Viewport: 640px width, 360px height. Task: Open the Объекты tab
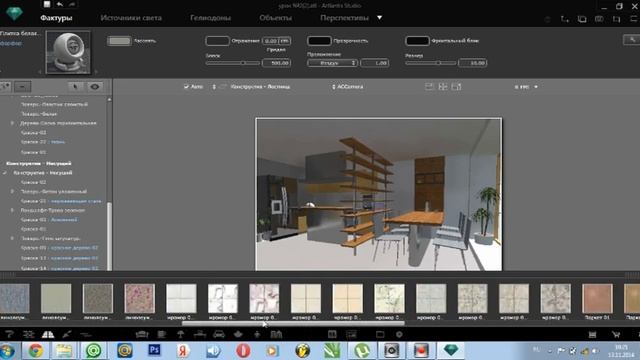(276, 18)
